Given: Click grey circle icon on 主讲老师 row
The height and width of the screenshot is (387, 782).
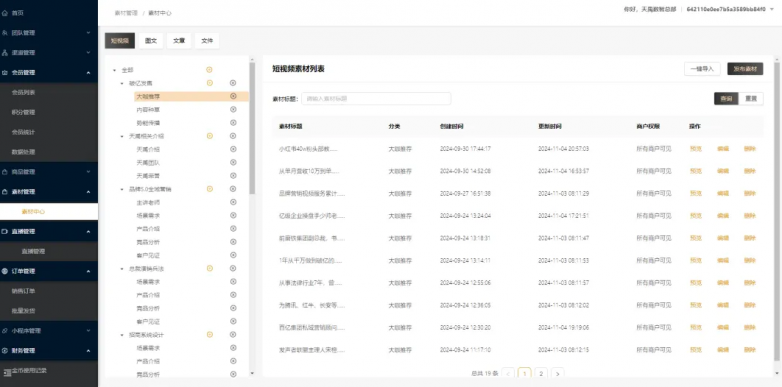Looking at the screenshot, I should click(x=233, y=202).
